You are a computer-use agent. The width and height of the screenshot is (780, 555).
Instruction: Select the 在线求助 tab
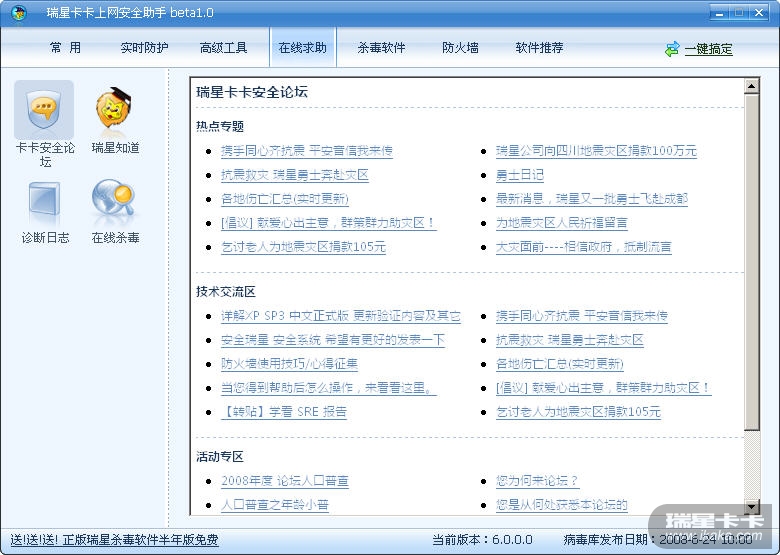click(302, 47)
